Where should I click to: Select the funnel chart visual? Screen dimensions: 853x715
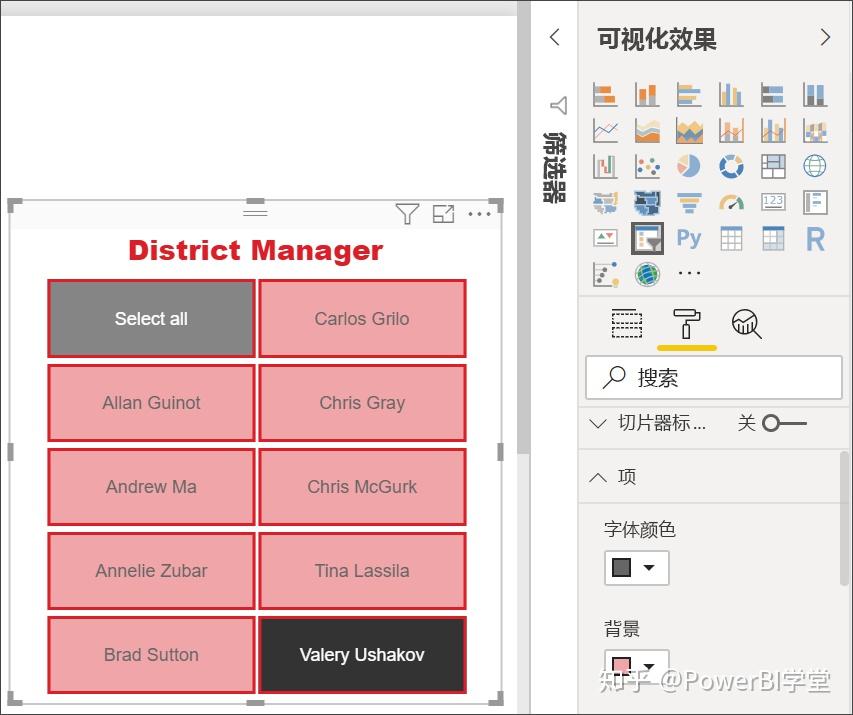pyautogui.click(x=689, y=202)
